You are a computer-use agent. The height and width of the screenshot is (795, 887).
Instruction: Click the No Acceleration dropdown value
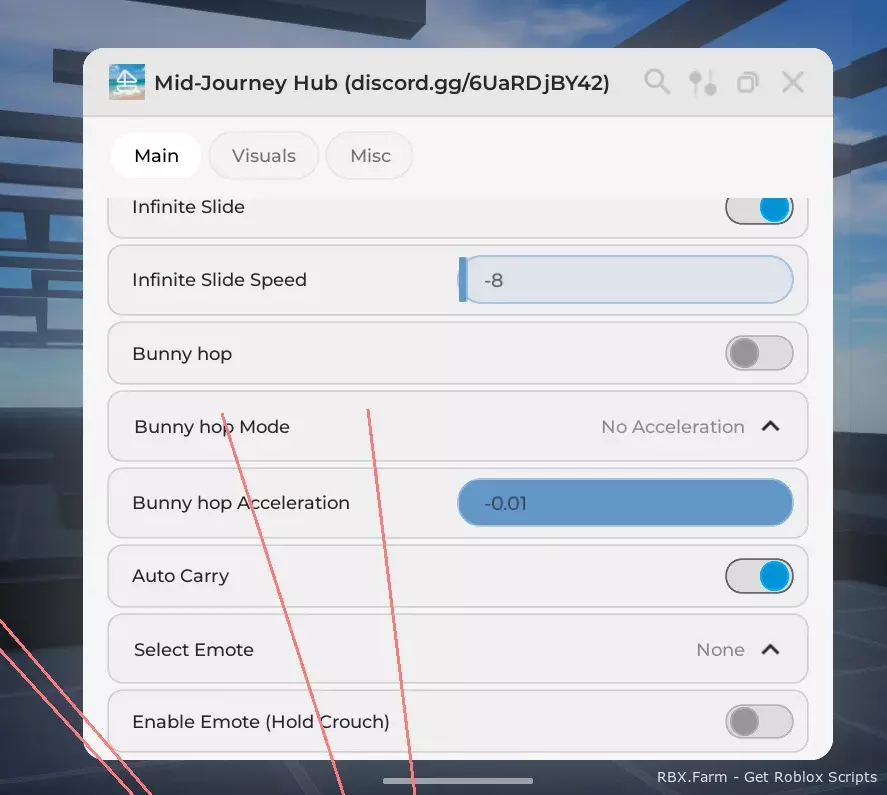[x=673, y=427]
